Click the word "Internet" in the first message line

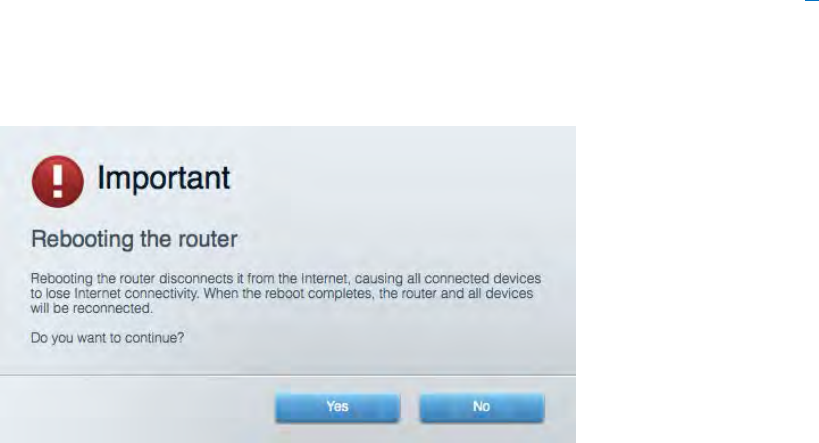click(324, 278)
